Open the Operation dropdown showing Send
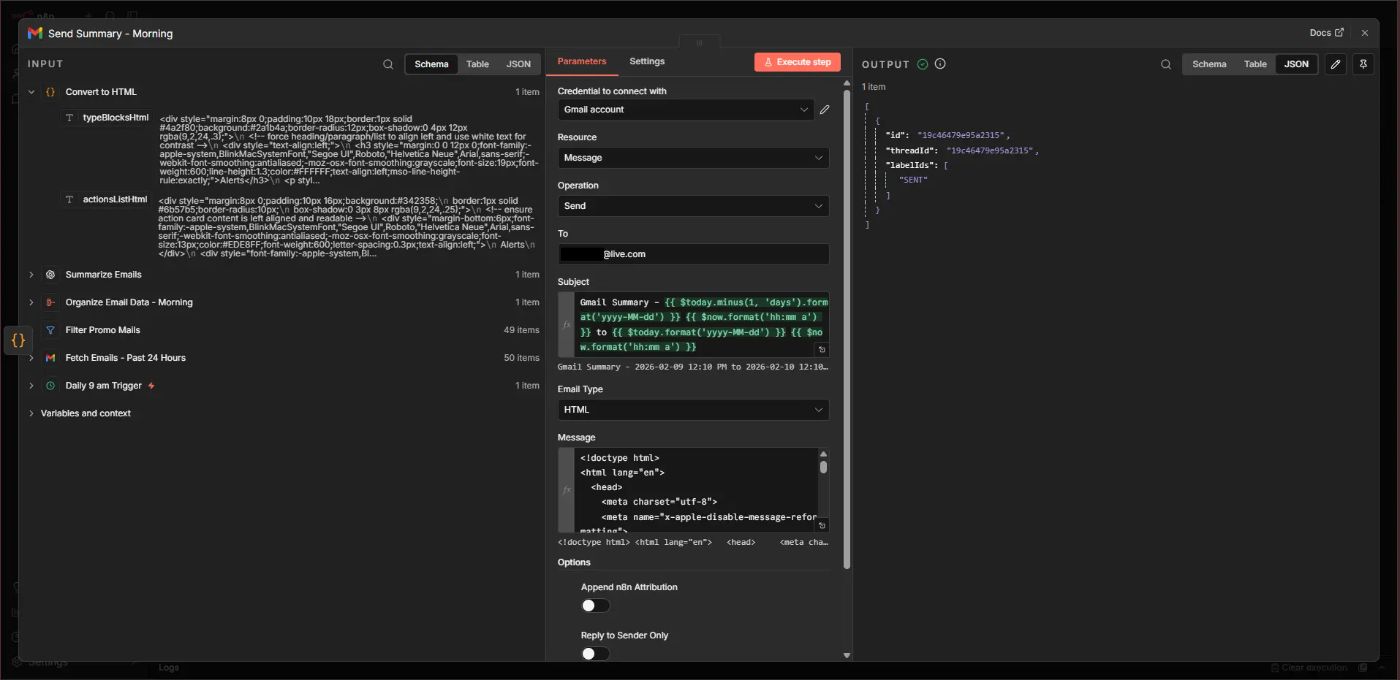The width and height of the screenshot is (1400, 680). (x=693, y=206)
